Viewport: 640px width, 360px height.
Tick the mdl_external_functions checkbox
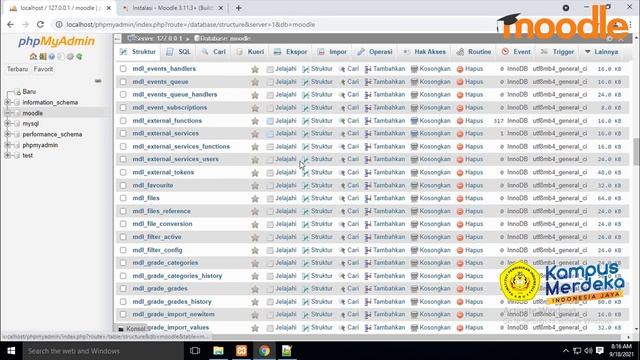pos(123,120)
